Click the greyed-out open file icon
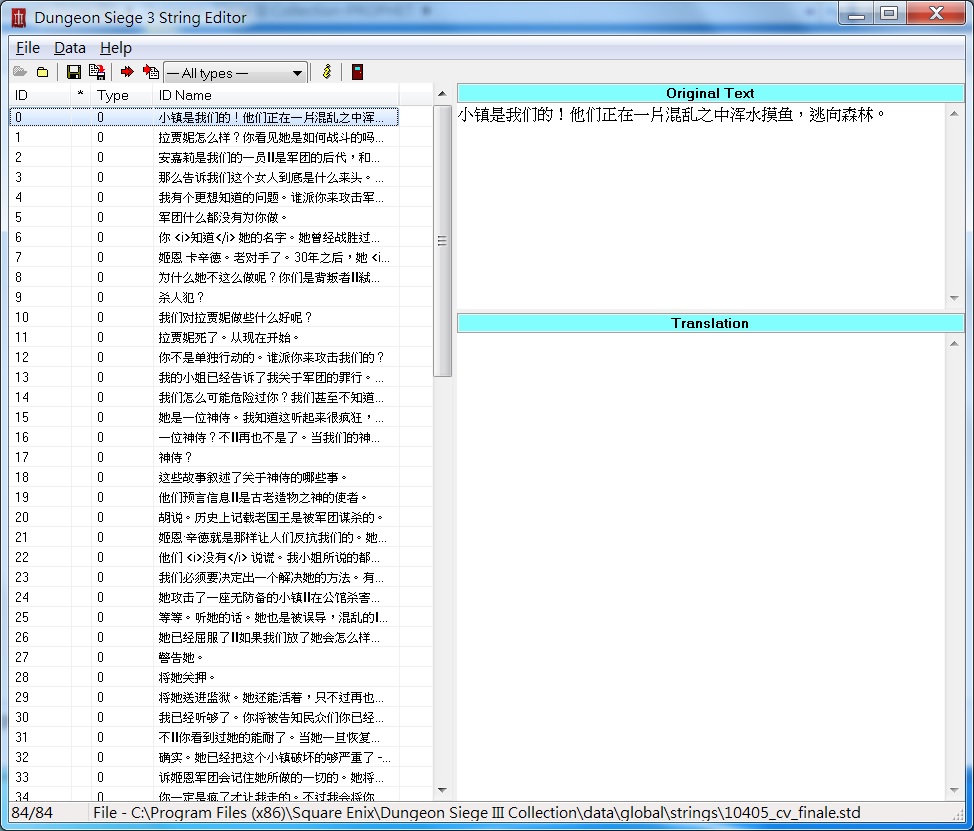 click(x=20, y=72)
